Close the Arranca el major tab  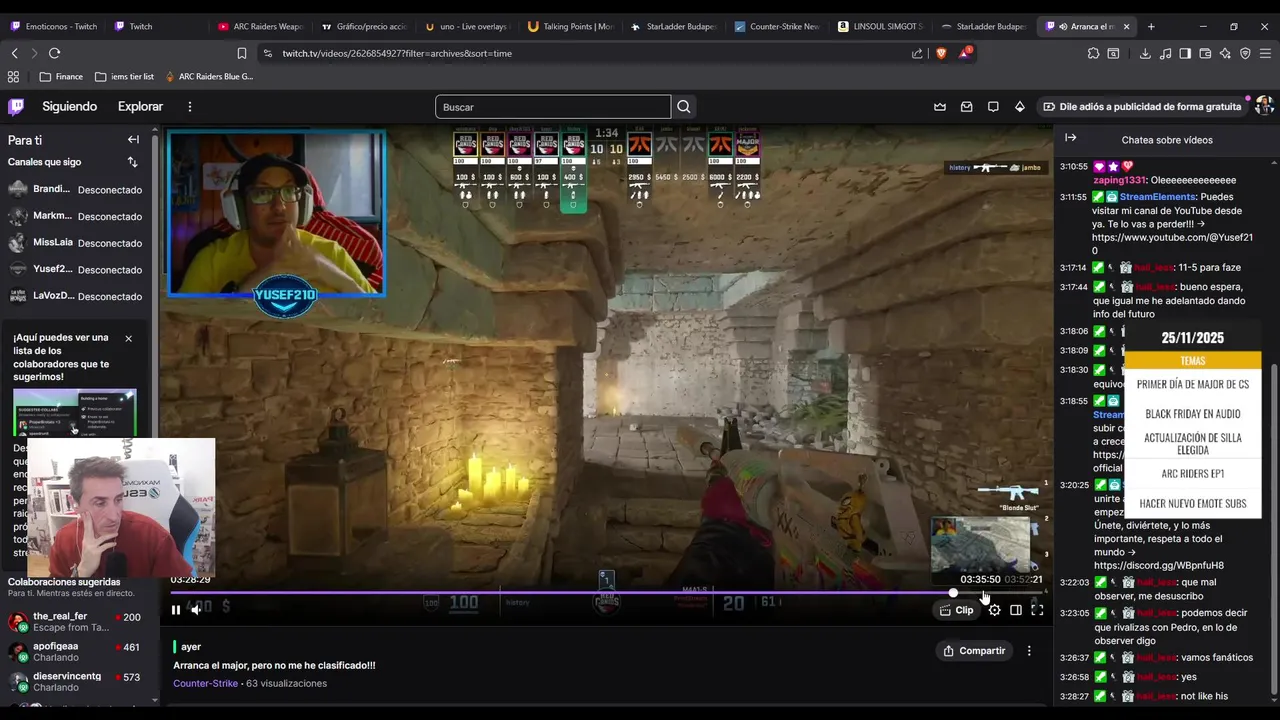1128,26
